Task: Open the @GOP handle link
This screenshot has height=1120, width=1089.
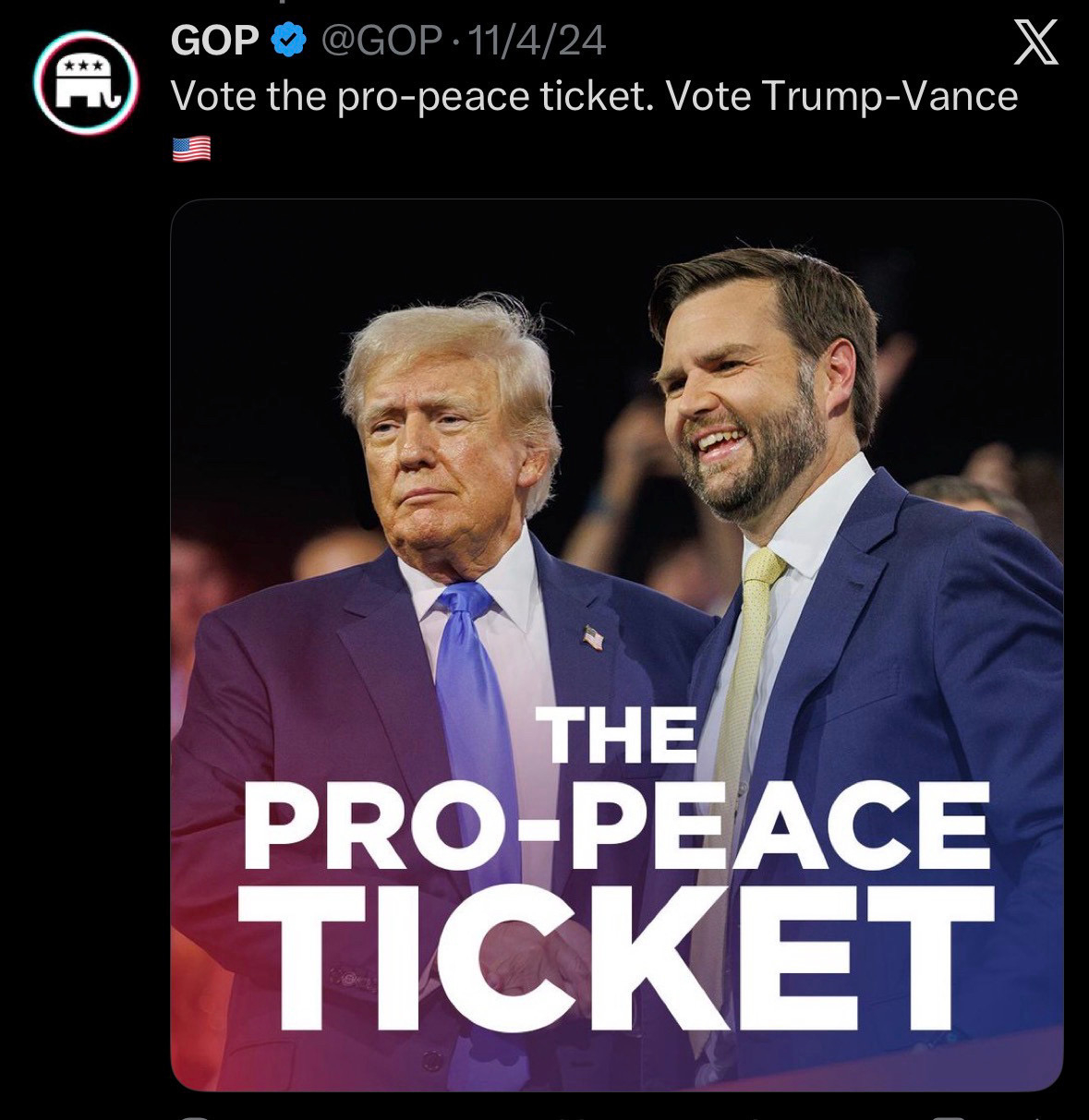Action: [x=380, y=41]
